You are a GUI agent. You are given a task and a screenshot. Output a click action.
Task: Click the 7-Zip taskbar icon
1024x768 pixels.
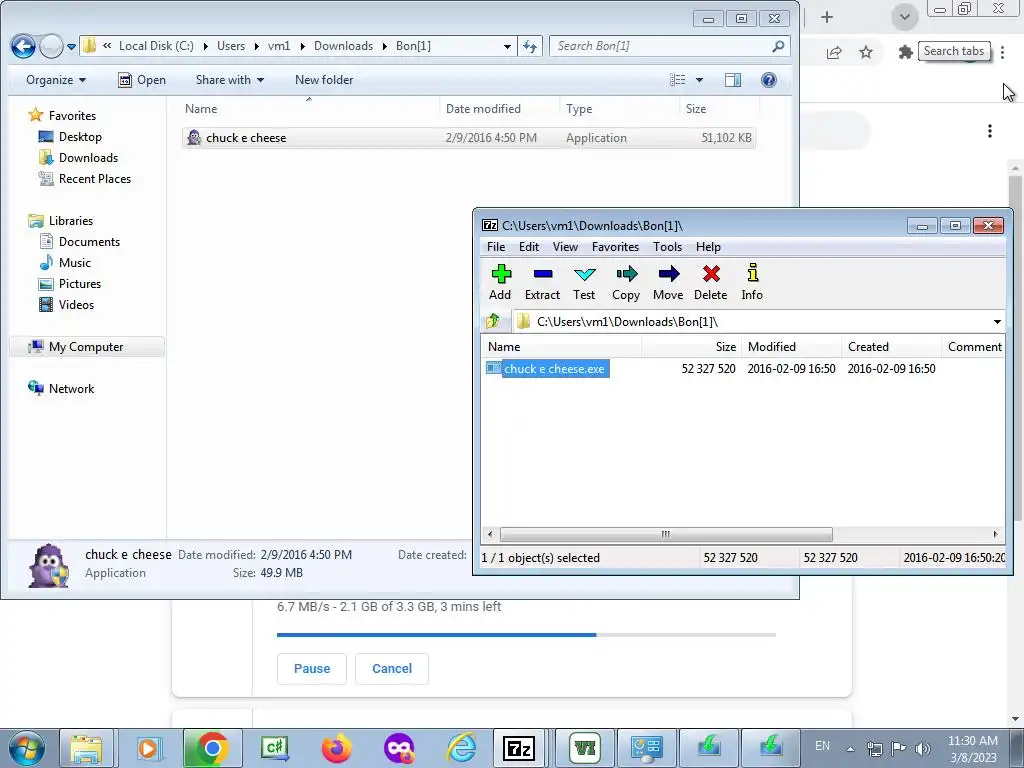coord(520,748)
